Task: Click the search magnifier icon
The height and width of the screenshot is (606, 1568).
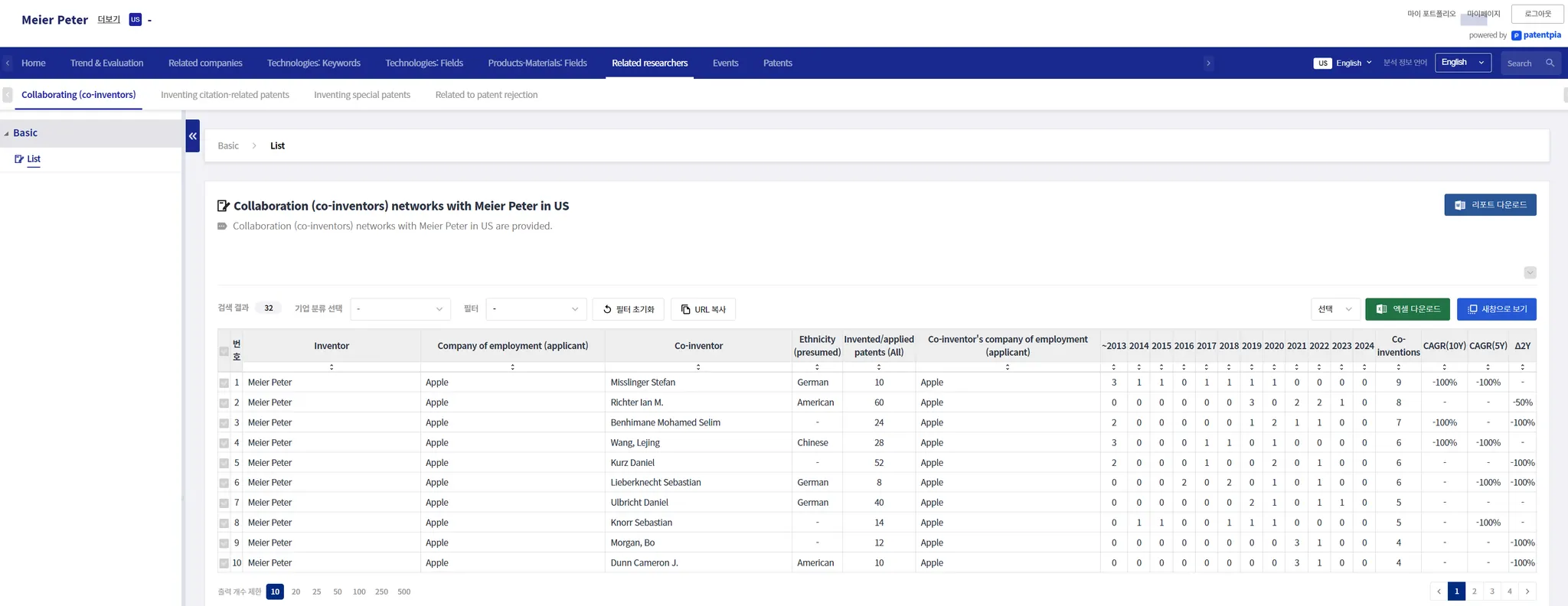Action: [x=1550, y=64]
